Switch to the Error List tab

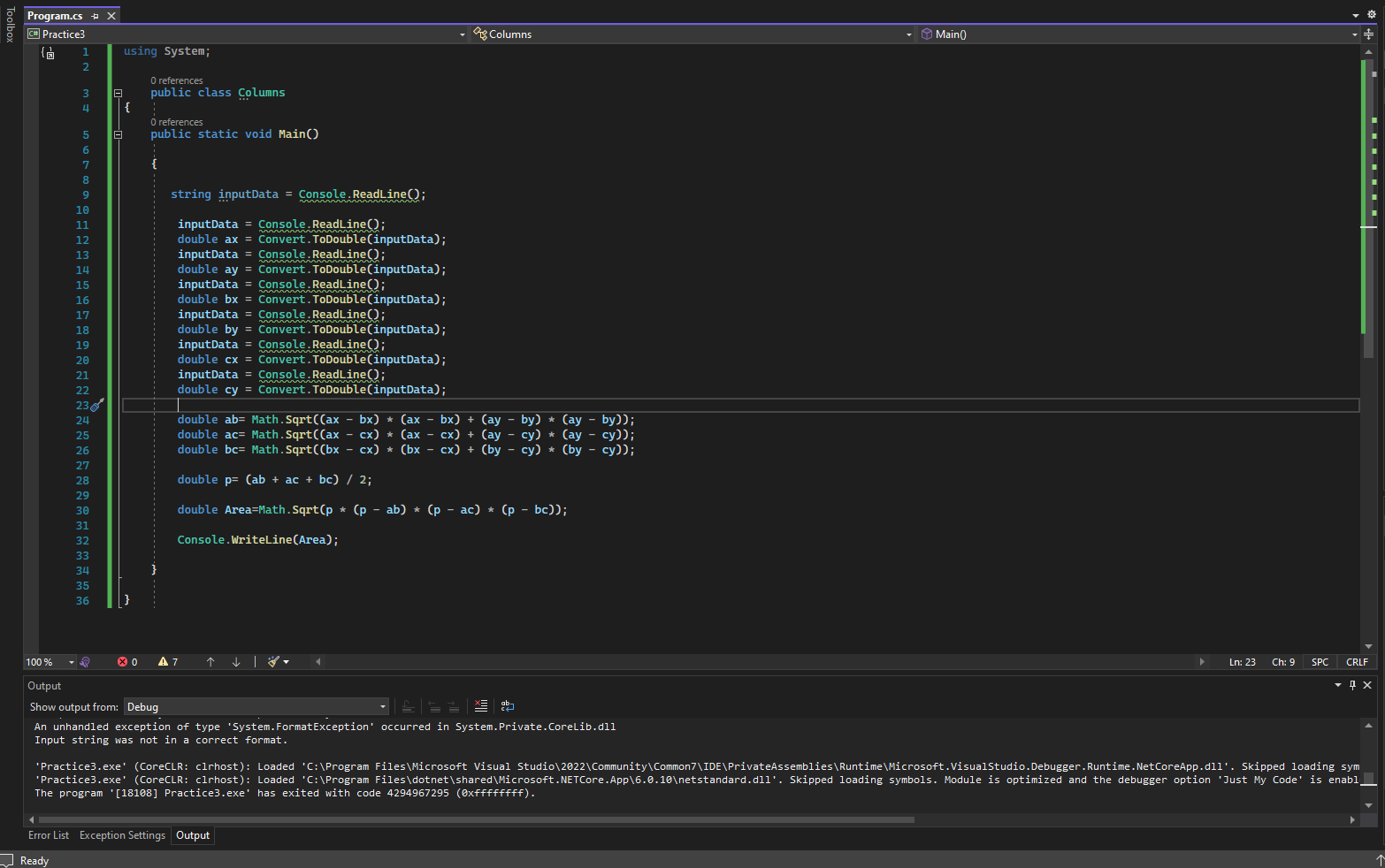49,835
